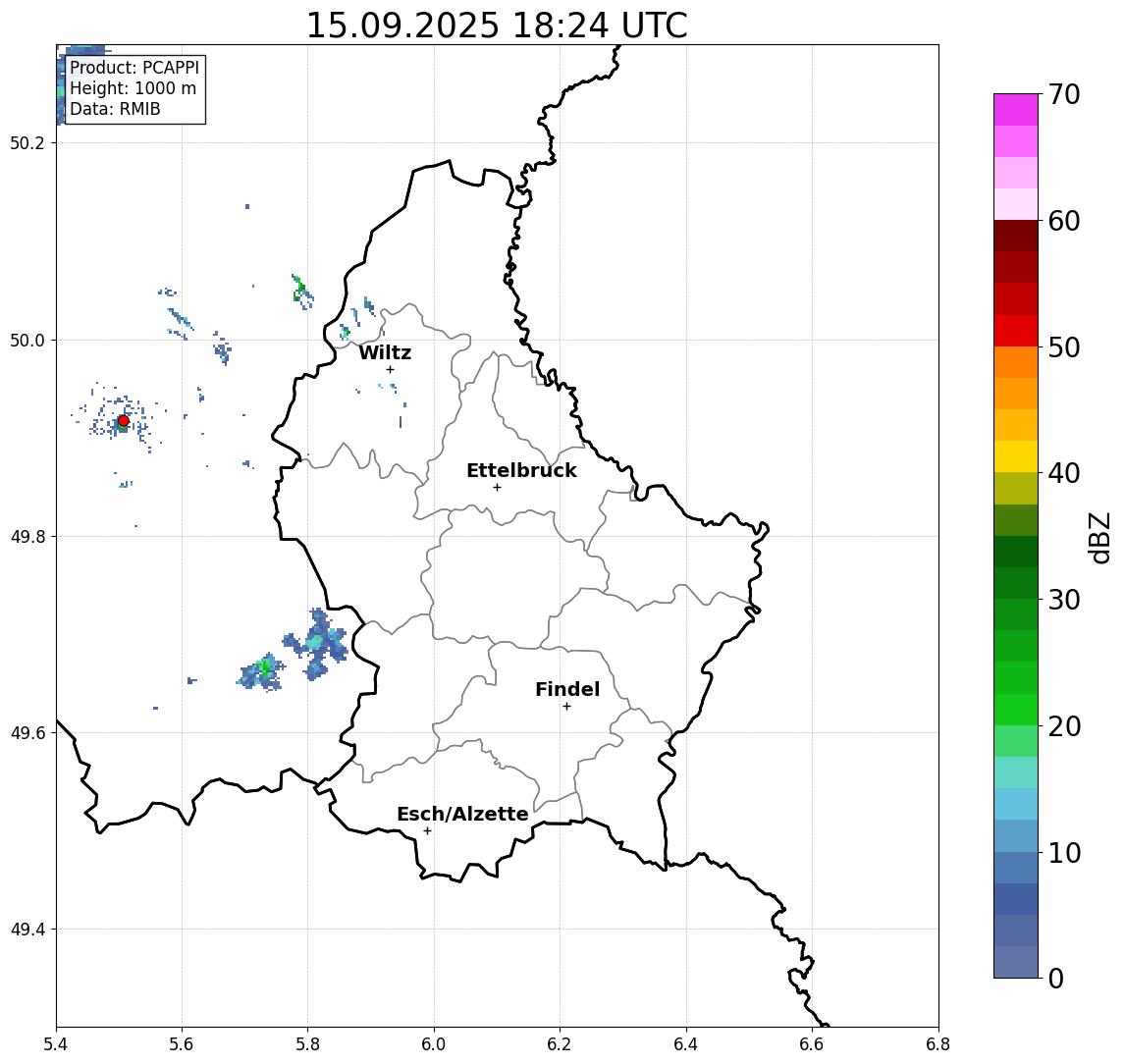Click the latitude label 49.6

click(27, 733)
